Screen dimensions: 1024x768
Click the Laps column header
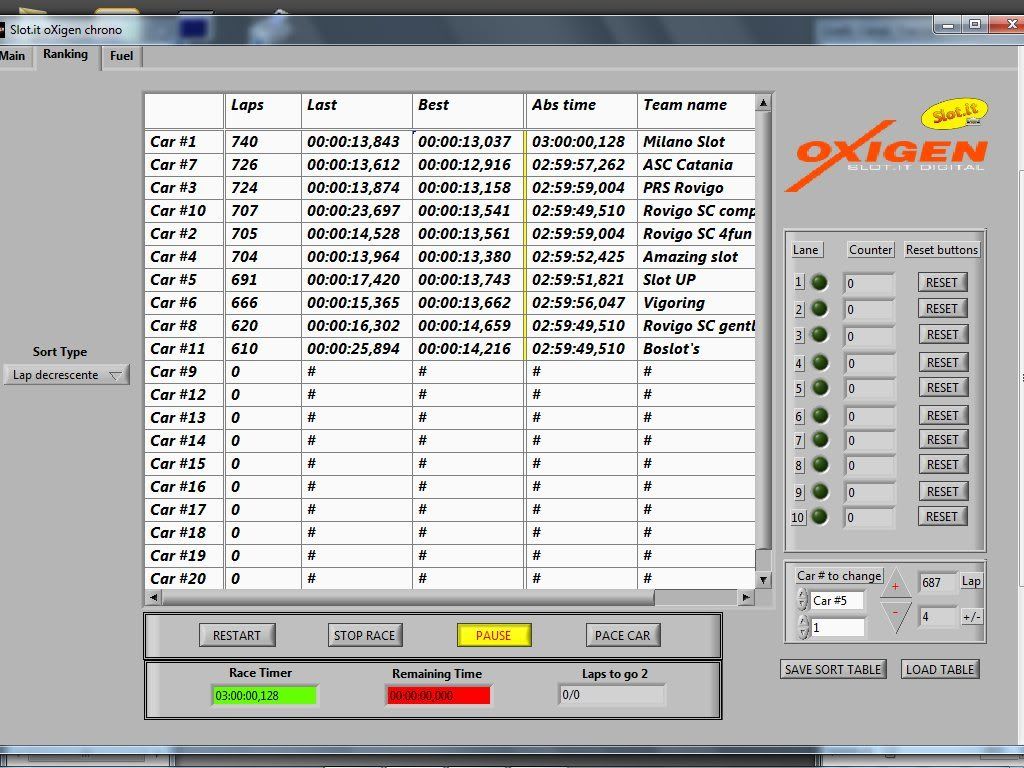pyautogui.click(x=263, y=111)
